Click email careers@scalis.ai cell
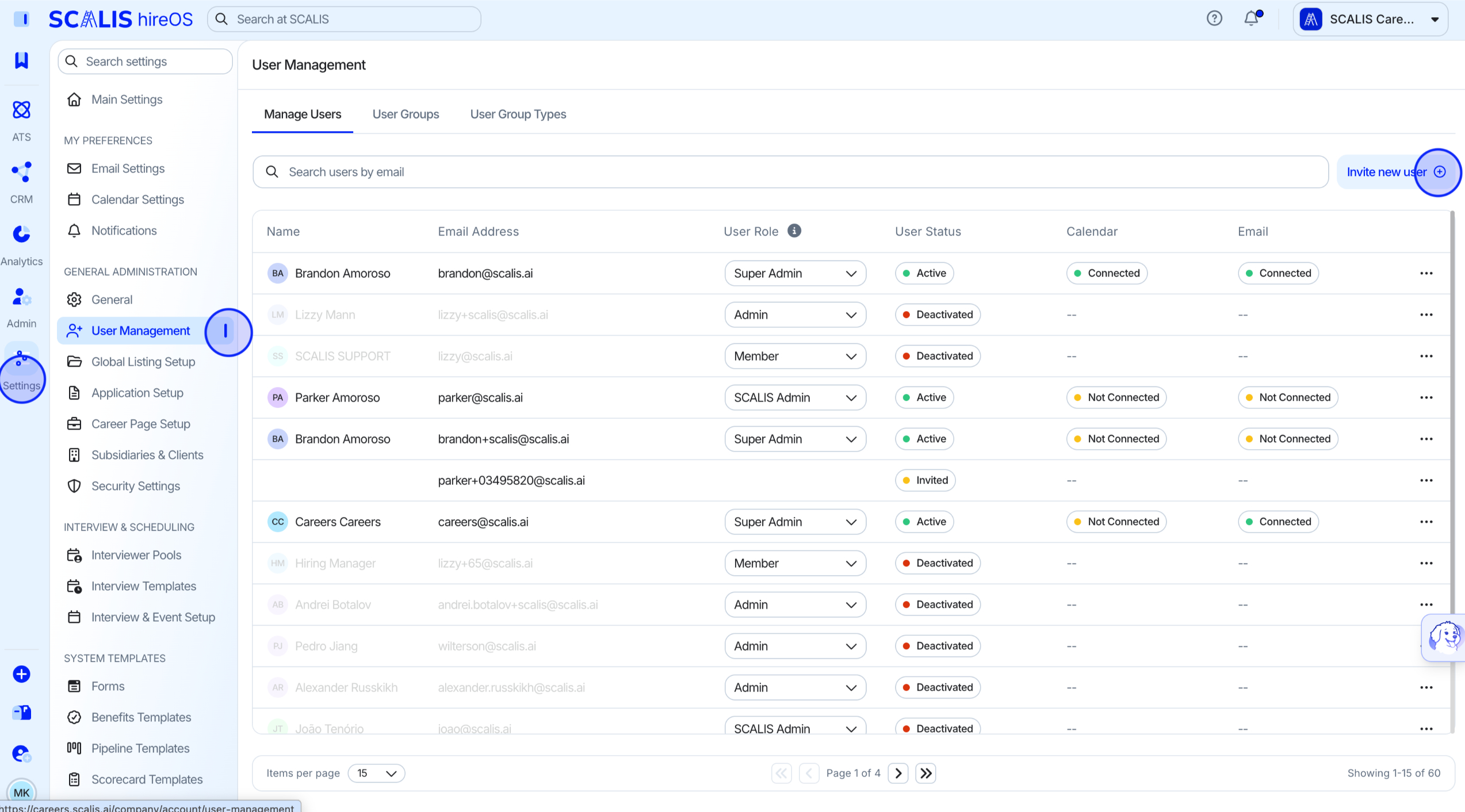 pyautogui.click(x=483, y=522)
